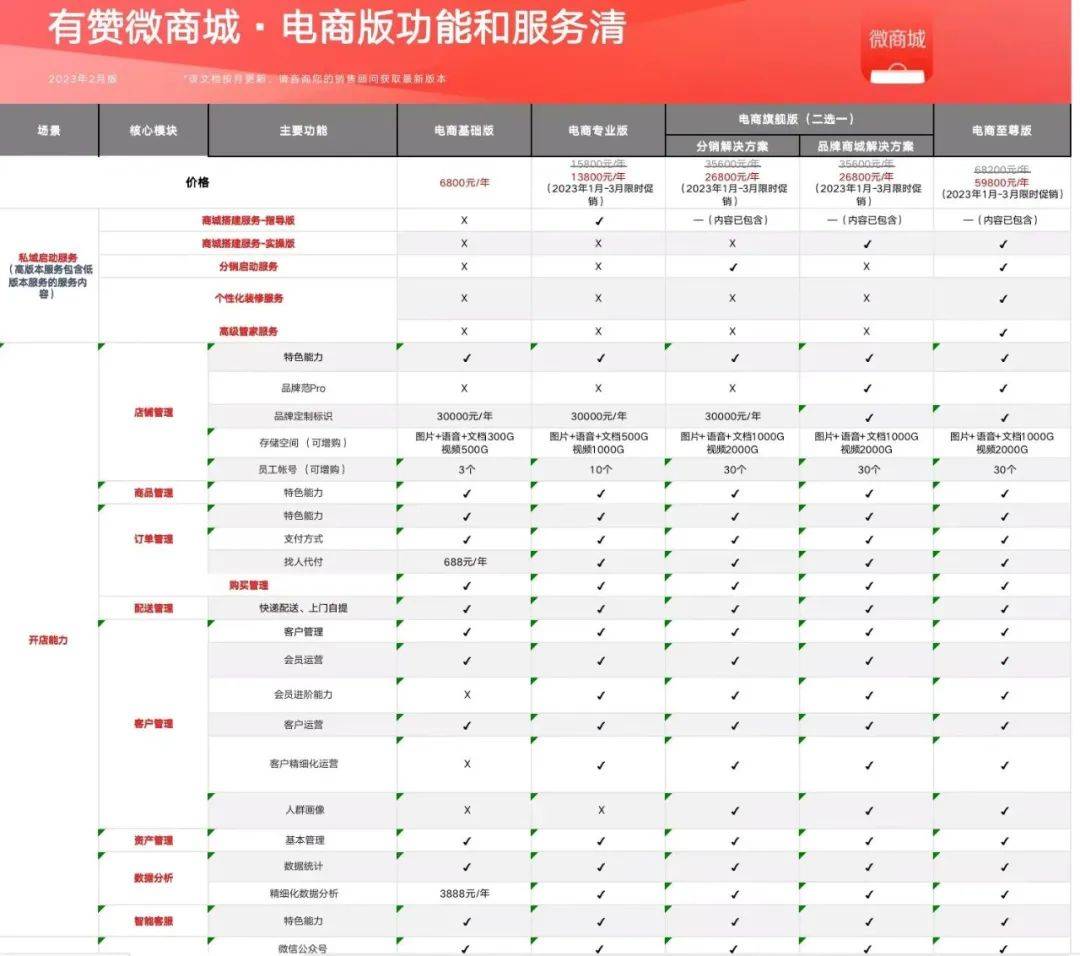Click the 客户运营 feature label

pos(303,725)
